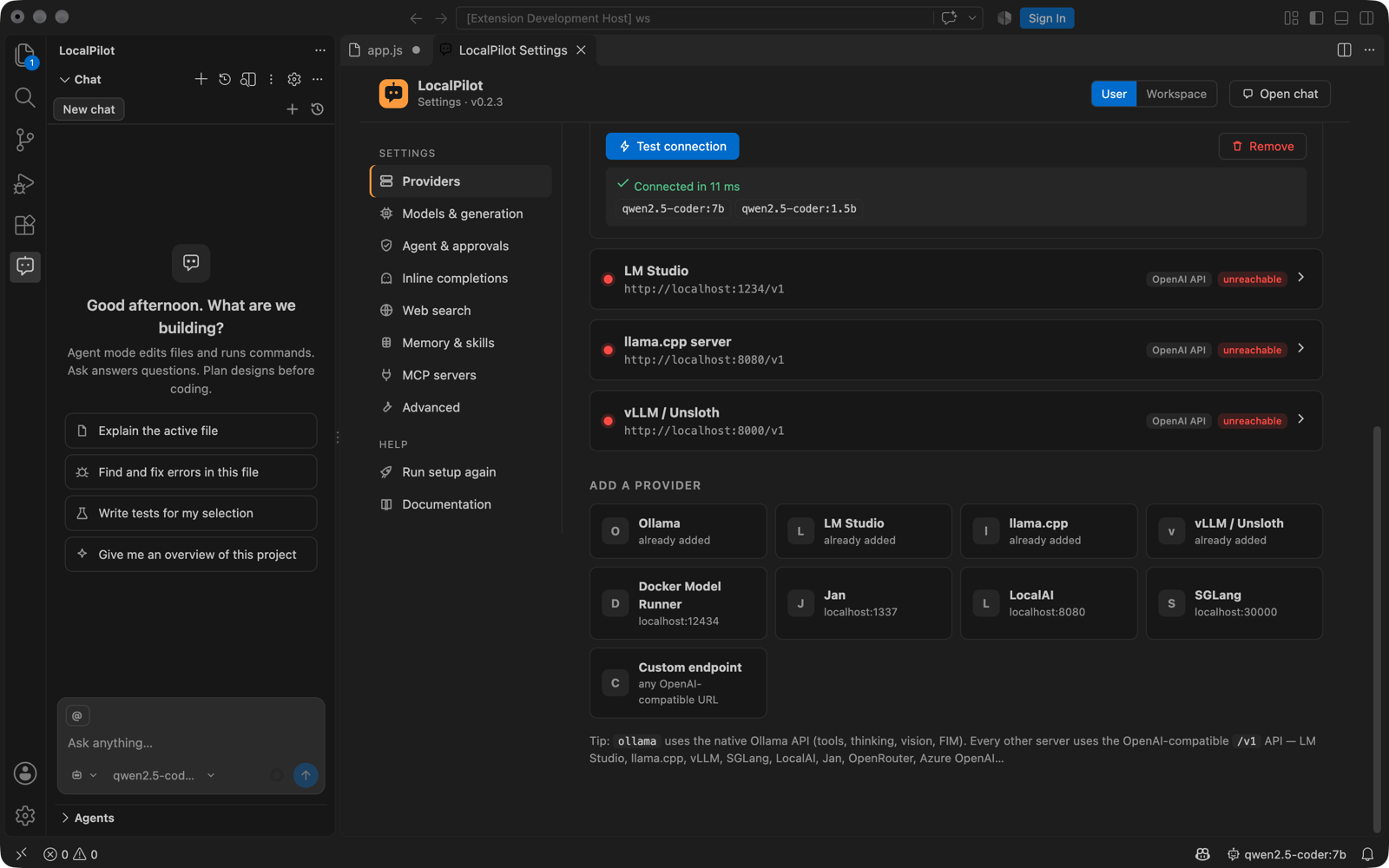Open the Search view icon
The width and height of the screenshot is (1389, 868).
pyautogui.click(x=25, y=97)
